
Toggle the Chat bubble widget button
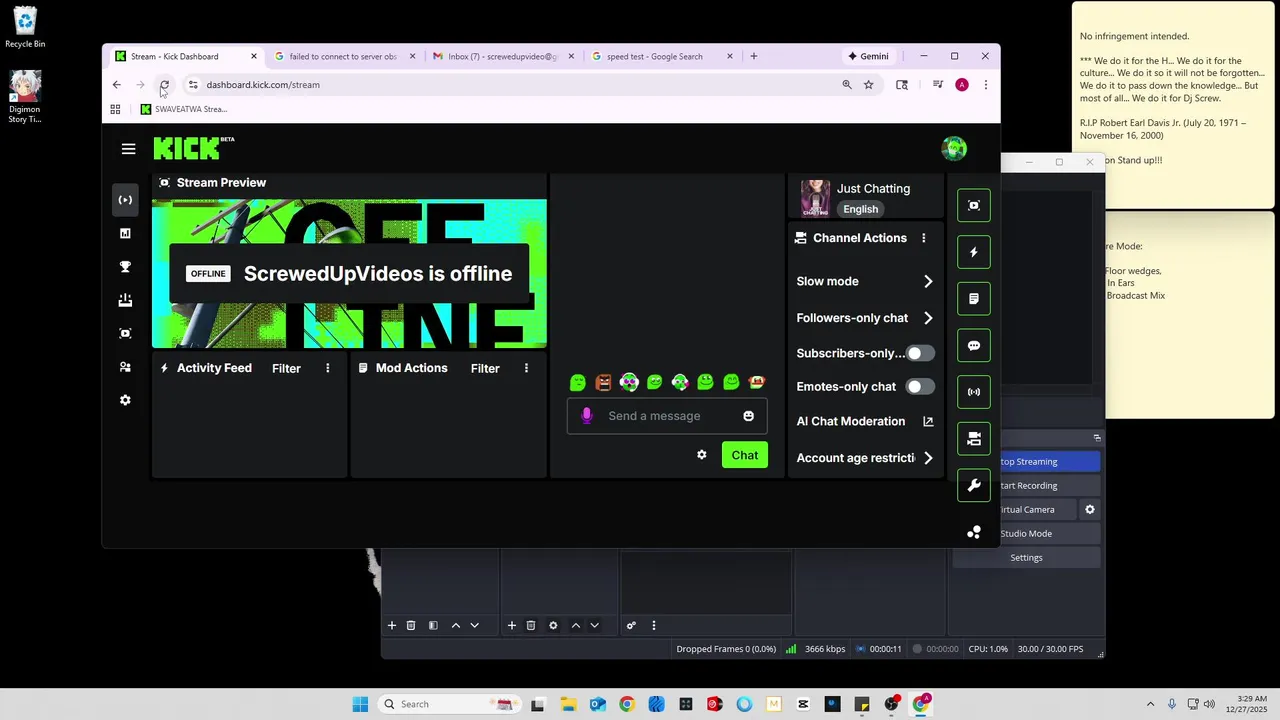[974, 345]
